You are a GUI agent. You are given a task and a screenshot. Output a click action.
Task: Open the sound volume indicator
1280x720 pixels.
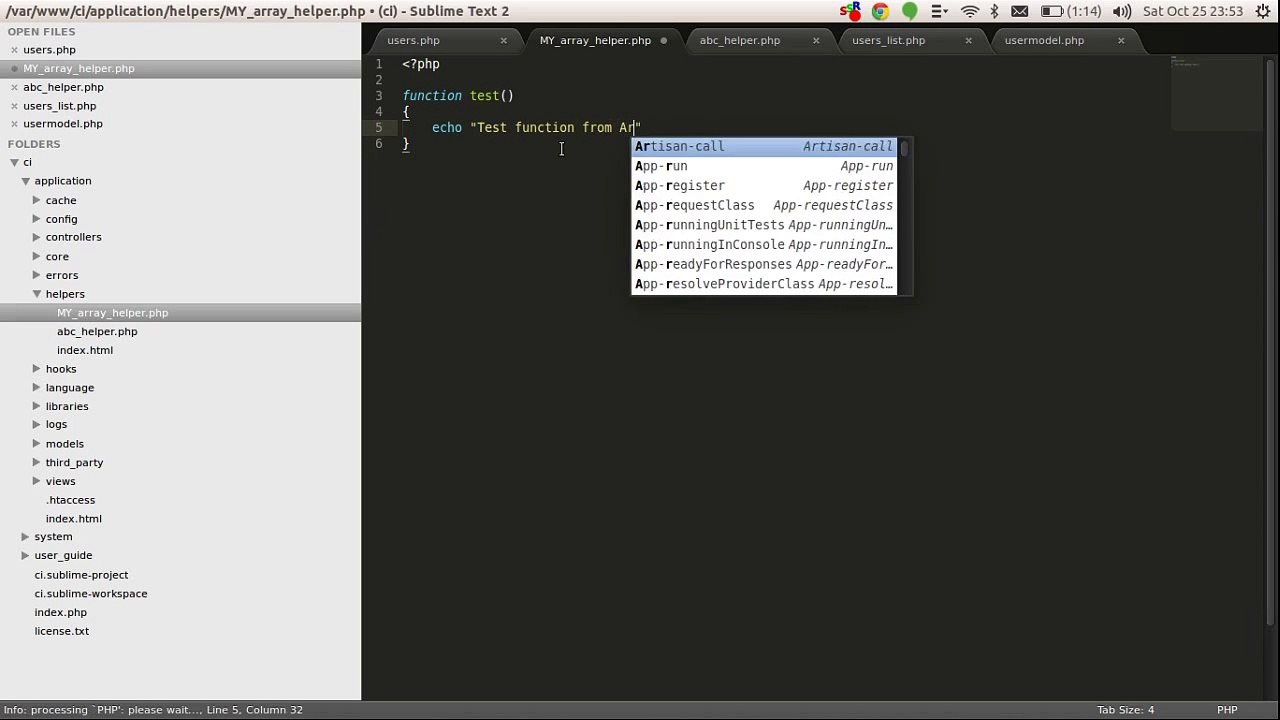pyautogui.click(x=1122, y=11)
